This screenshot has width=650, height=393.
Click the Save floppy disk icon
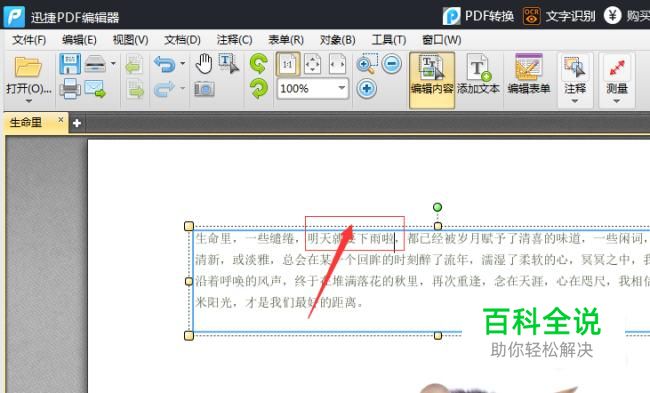(70, 64)
